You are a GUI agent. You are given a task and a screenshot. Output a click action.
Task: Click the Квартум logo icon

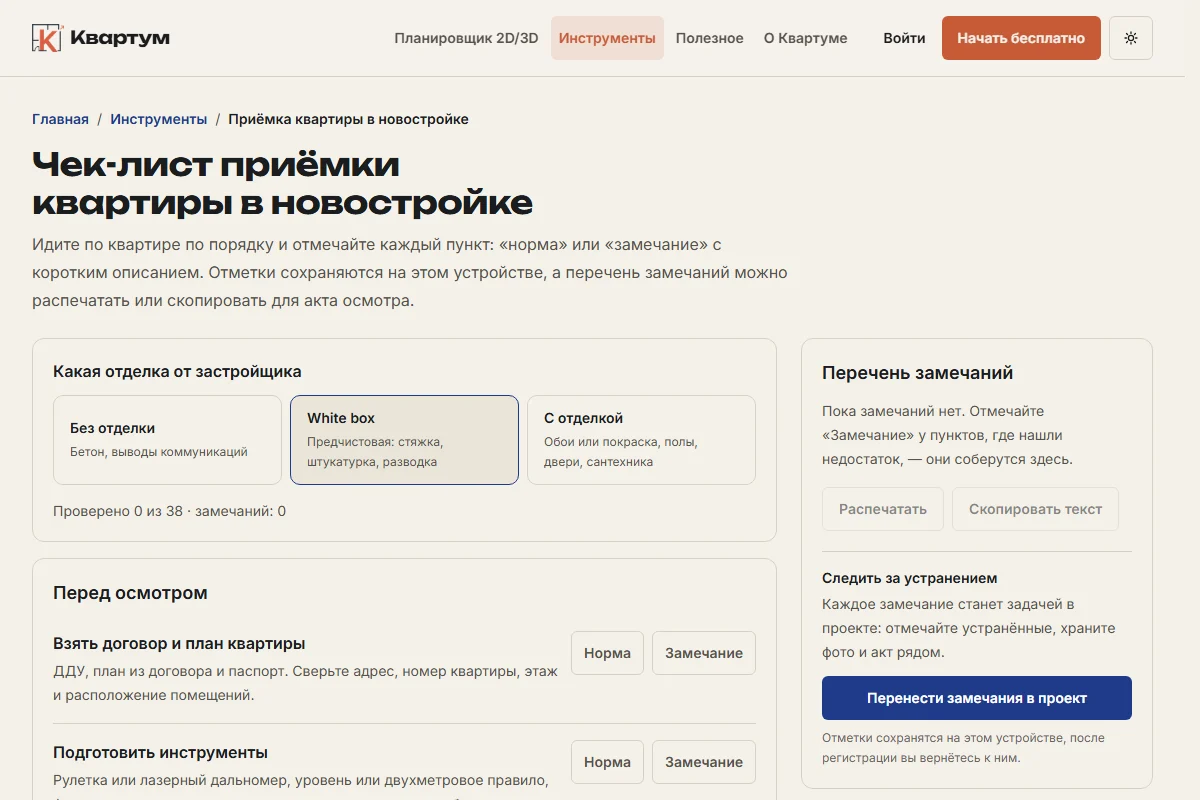(x=47, y=38)
